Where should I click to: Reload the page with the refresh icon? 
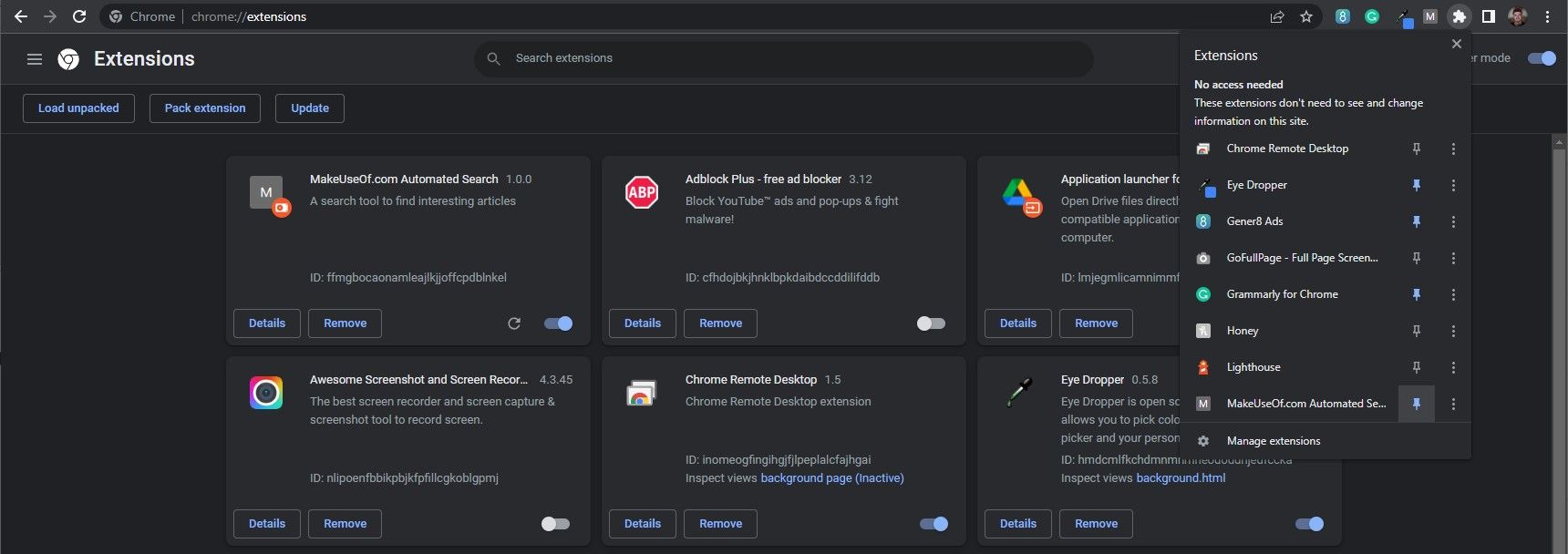tap(79, 16)
